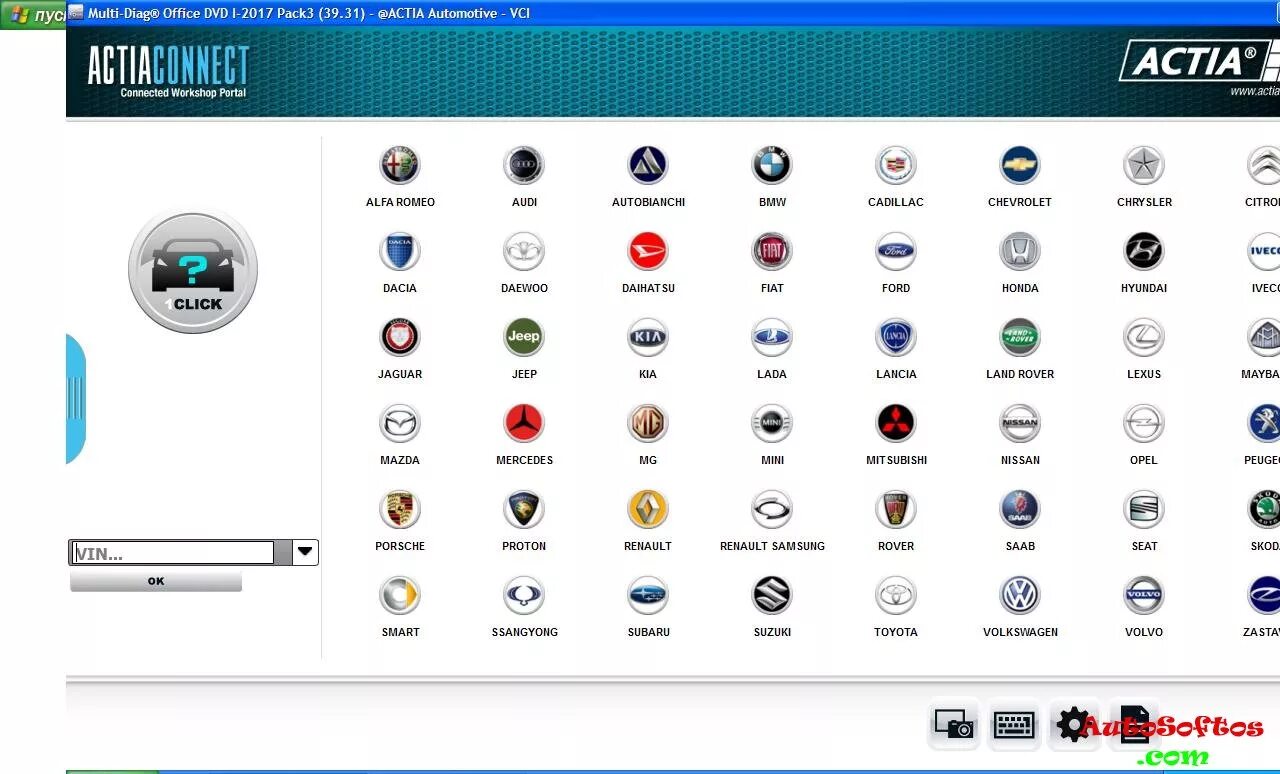Open the Windows Start button
The height and width of the screenshot is (774, 1280).
click(x=33, y=15)
